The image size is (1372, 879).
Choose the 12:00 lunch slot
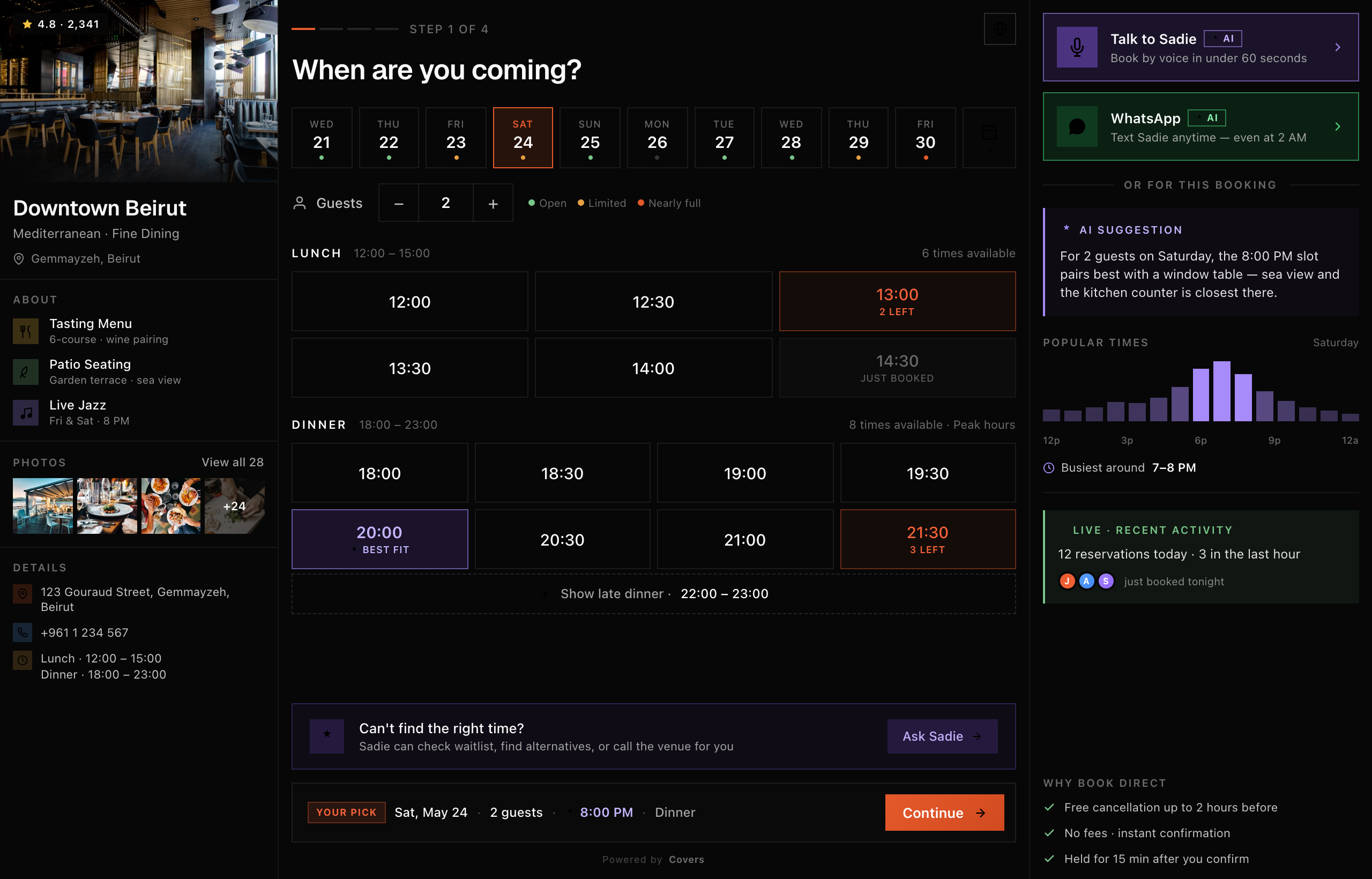click(x=410, y=301)
